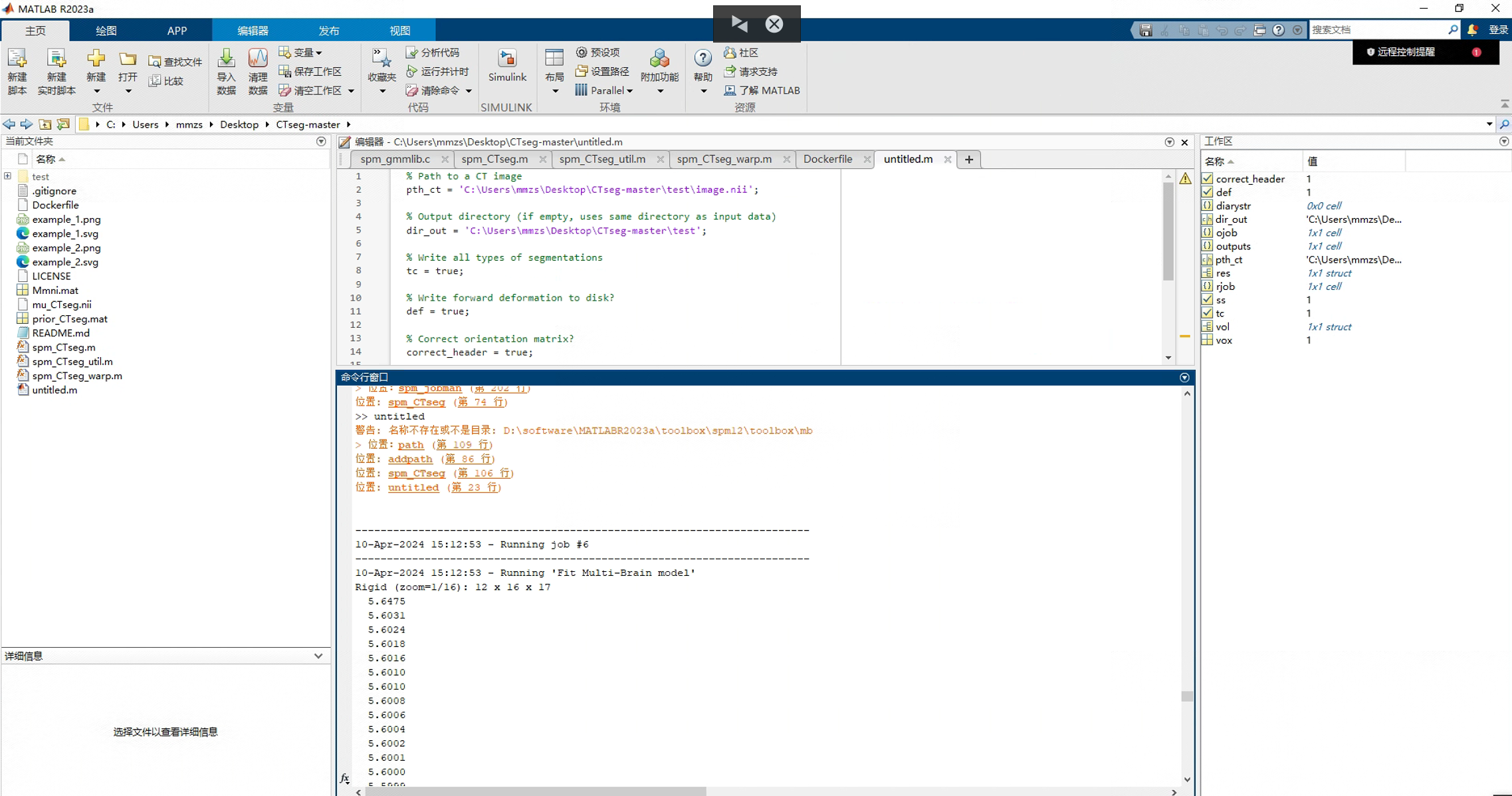
Task: Click the Clean Data (清理数据) icon
Action: (257, 60)
